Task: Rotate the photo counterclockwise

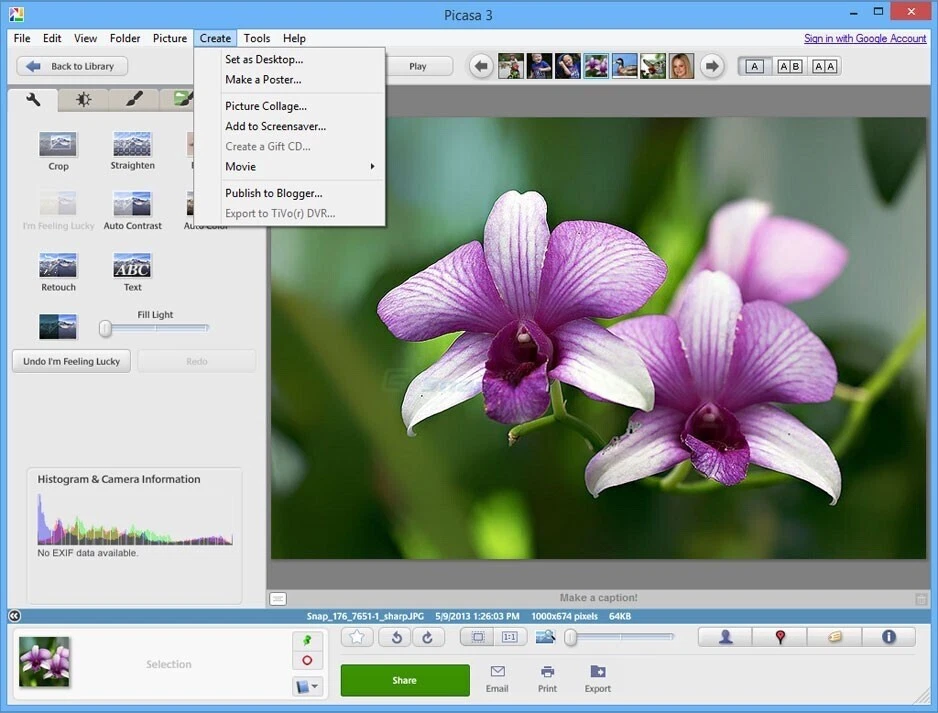Action: click(394, 637)
